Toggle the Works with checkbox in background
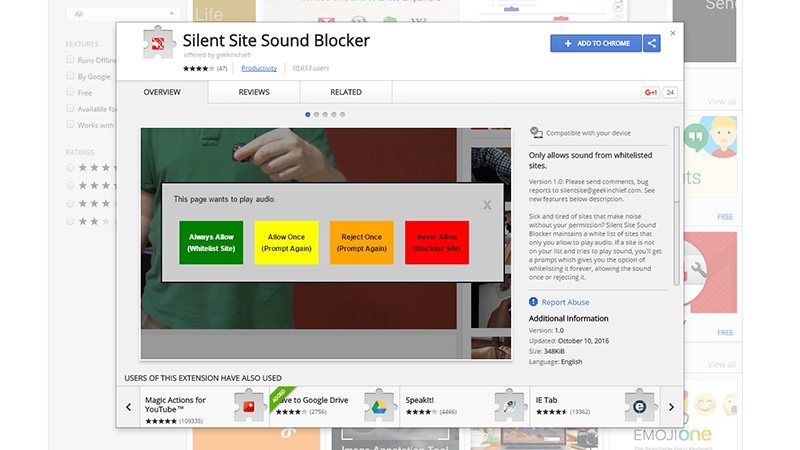The height and width of the screenshot is (450, 800). tap(70, 124)
